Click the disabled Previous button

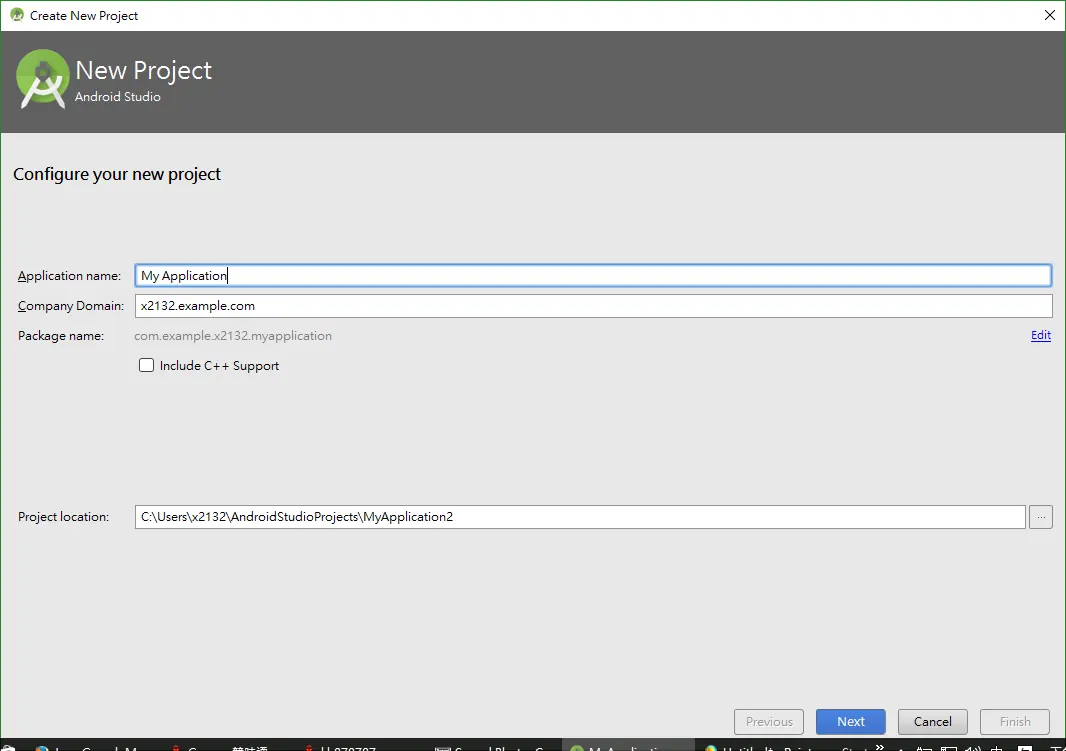point(768,721)
